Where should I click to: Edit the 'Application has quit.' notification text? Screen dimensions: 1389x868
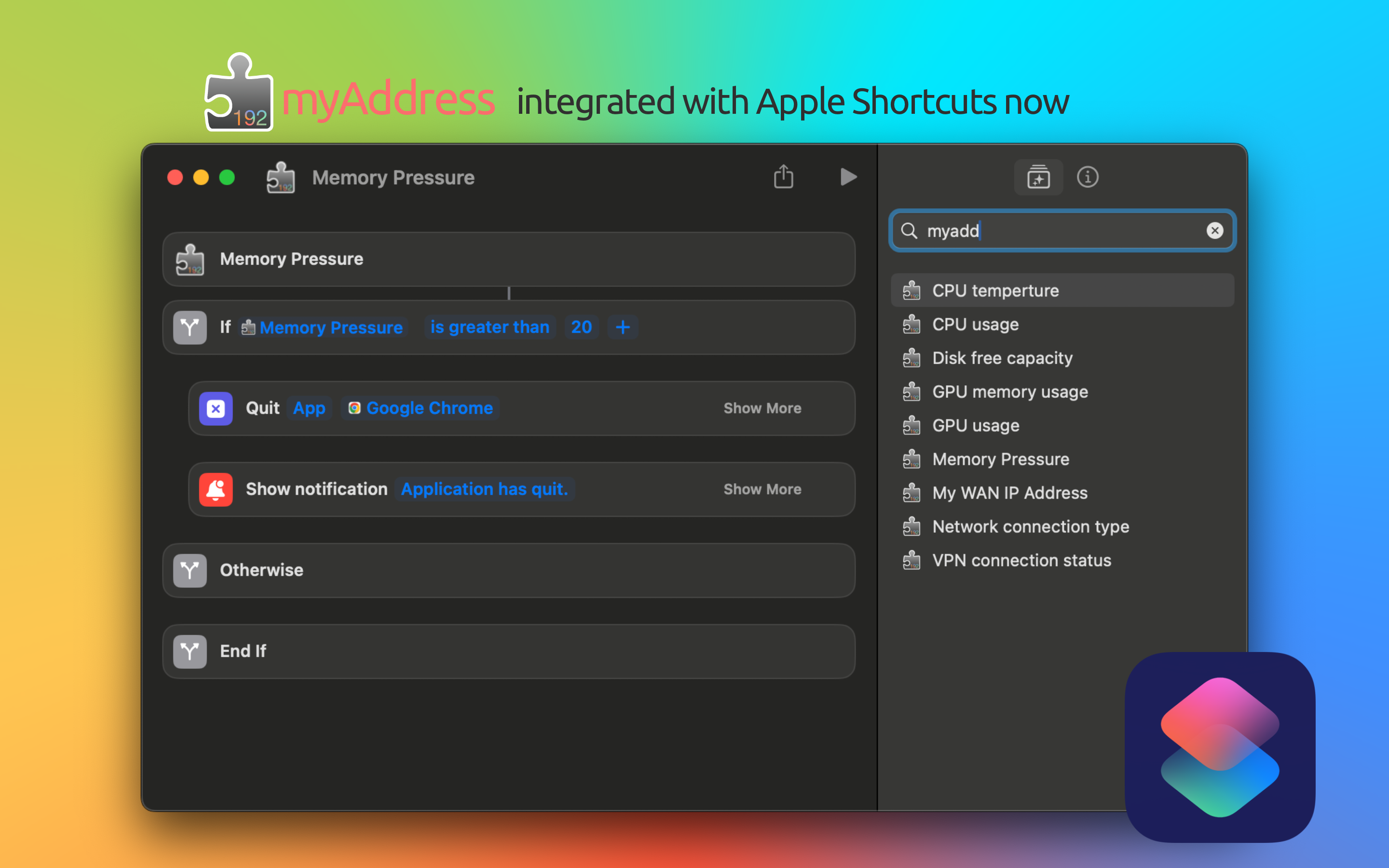(x=484, y=489)
